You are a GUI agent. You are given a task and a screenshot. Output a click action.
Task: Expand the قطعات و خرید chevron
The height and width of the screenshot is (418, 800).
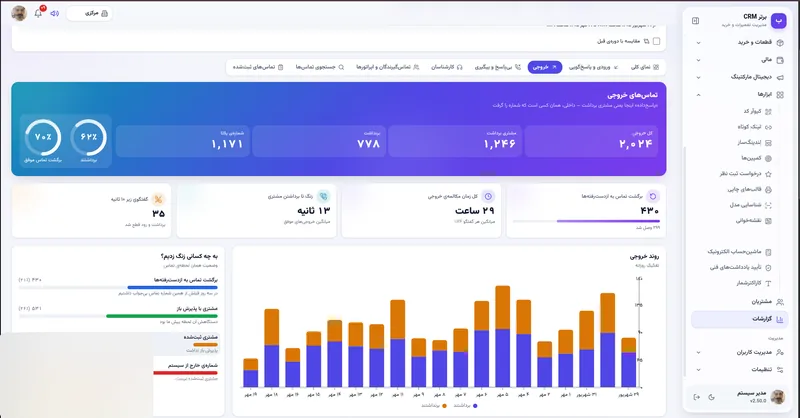[698, 42]
